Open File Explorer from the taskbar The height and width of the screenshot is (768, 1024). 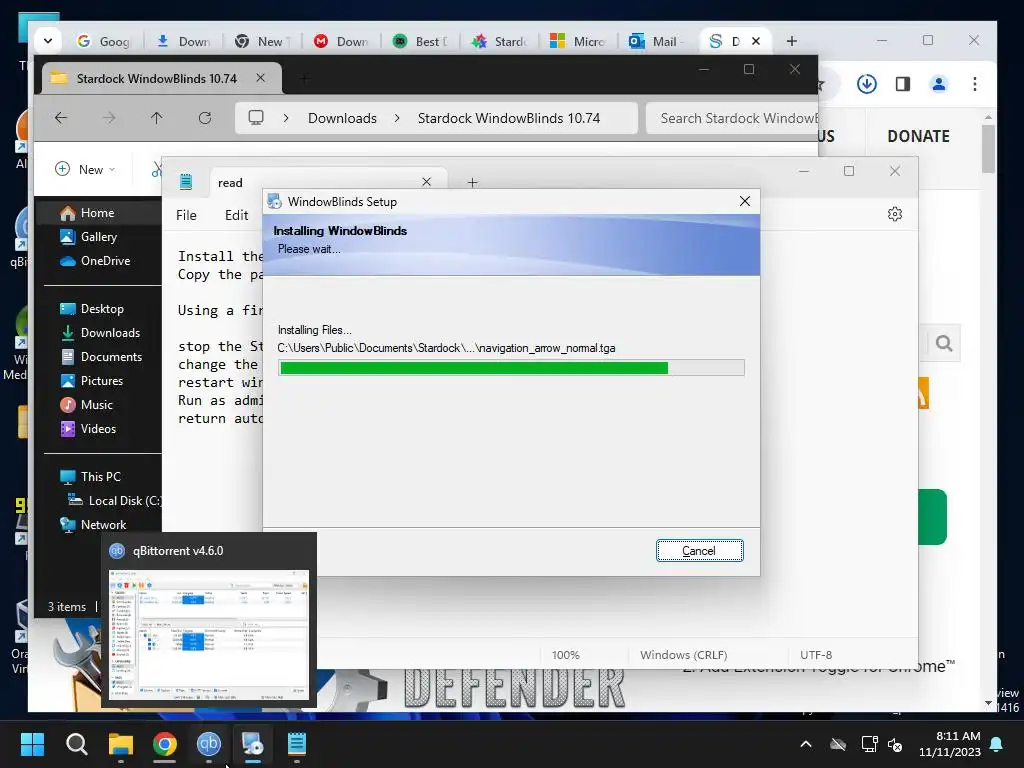(x=121, y=744)
